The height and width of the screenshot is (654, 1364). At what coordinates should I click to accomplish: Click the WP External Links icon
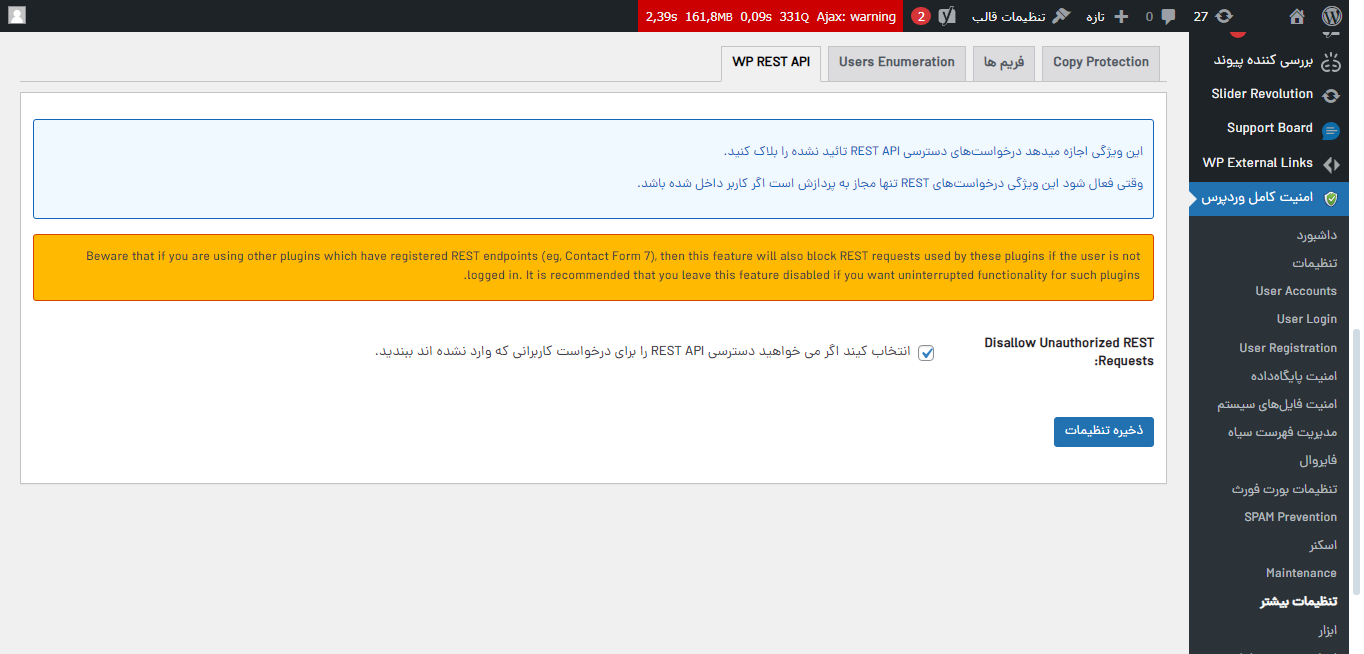1330,164
